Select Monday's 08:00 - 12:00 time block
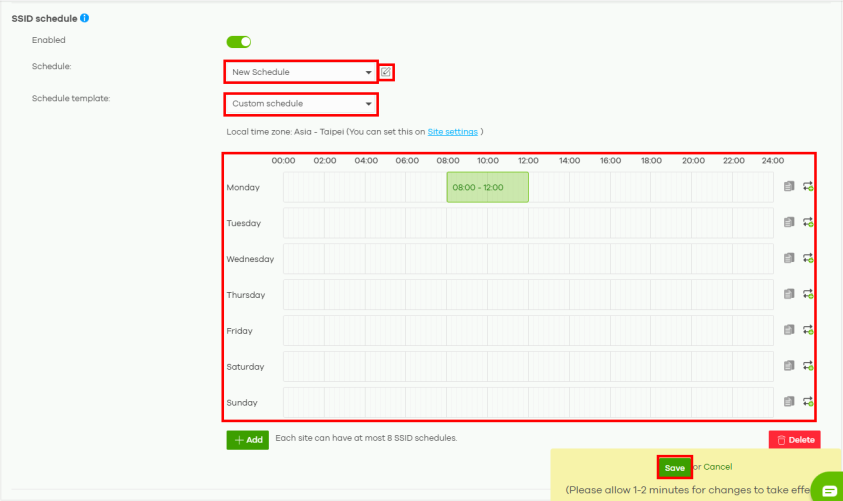Image resolution: width=843 pixels, height=501 pixels. pos(487,187)
